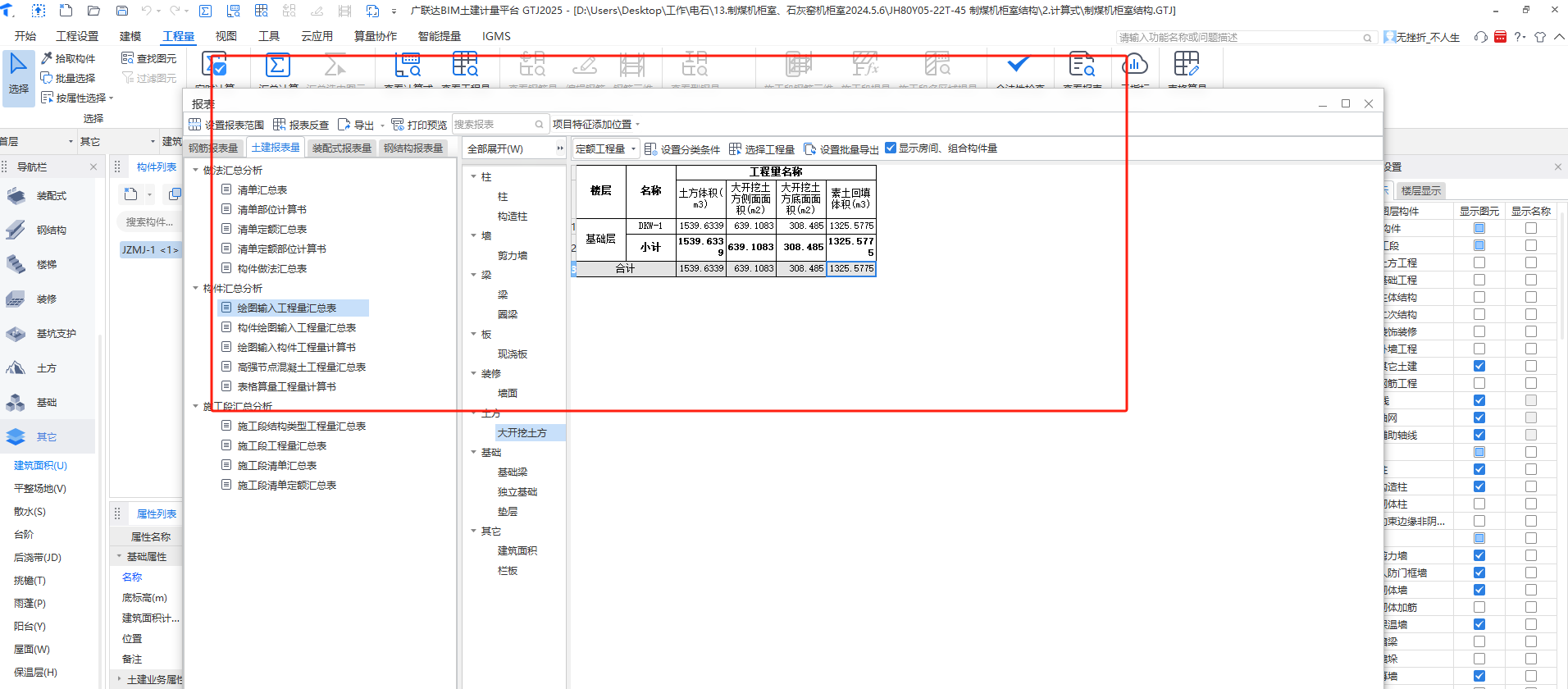
Task: Open 清单汇总表 report
Action: tap(262, 190)
